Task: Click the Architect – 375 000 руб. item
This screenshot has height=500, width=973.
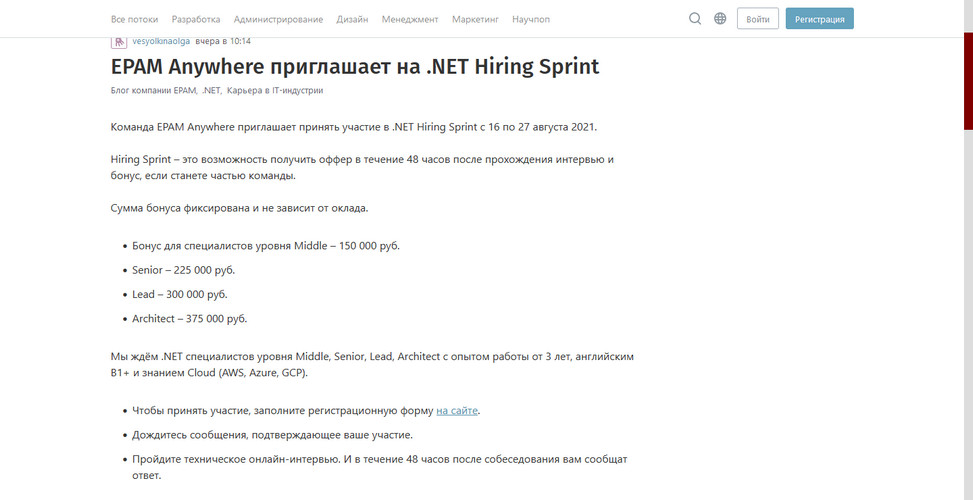Action: point(190,319)
